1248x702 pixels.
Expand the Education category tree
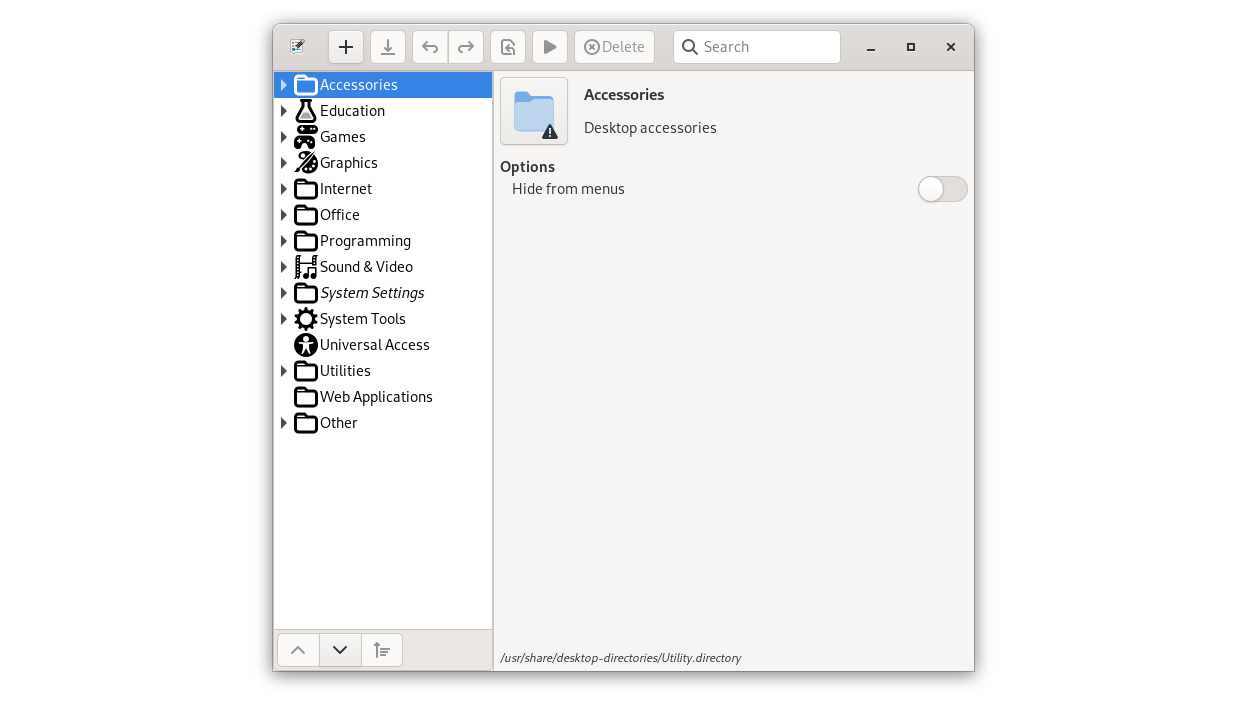coord(284,111)
